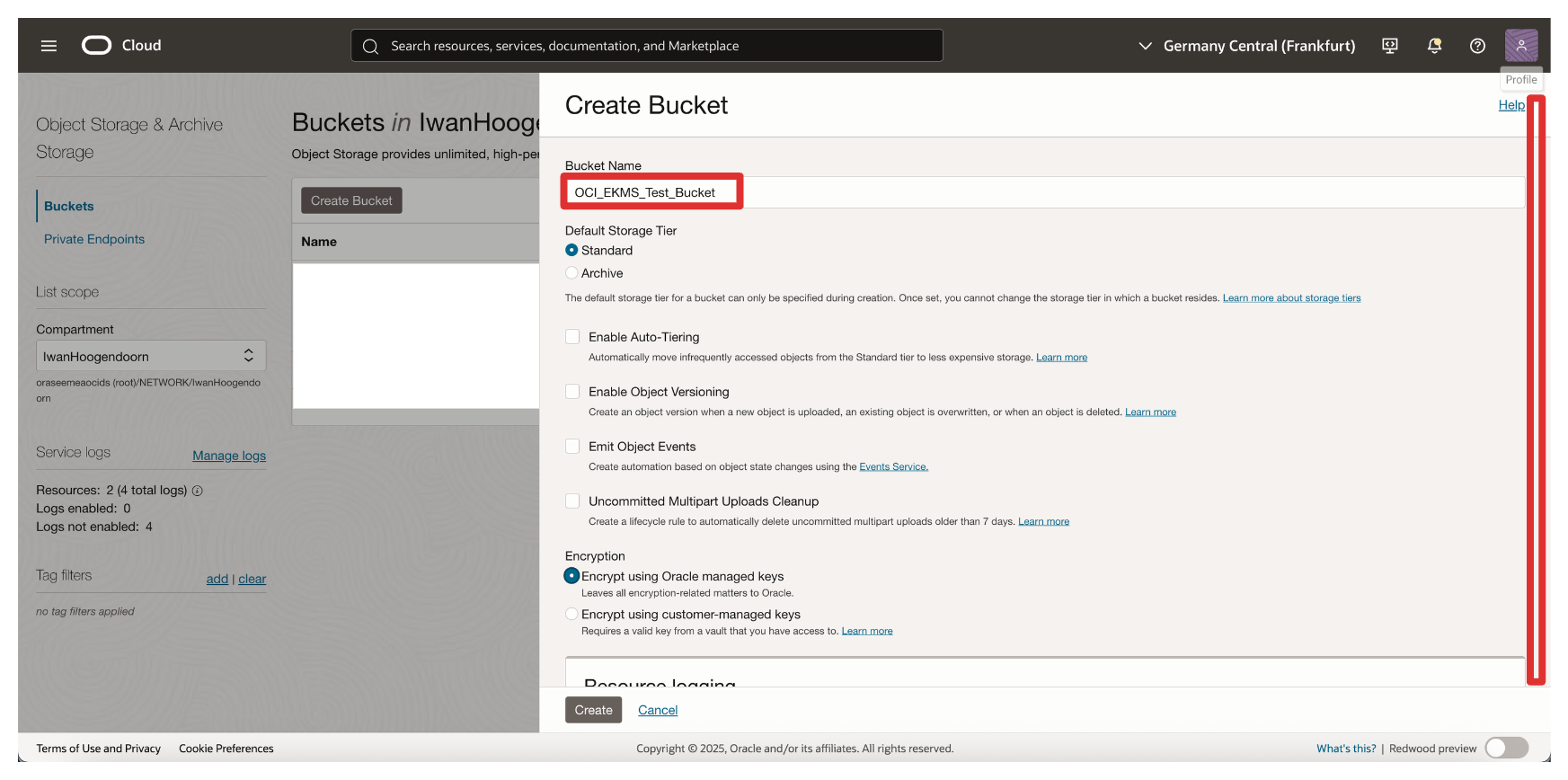Click the Bucket Name input field
The image size is (1568, 780).
point(1042,192)
